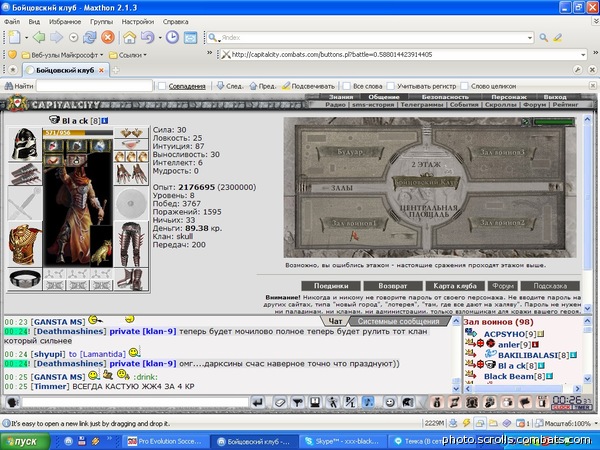Click the Возврат button
600x450 pixels.
(393, 286)
